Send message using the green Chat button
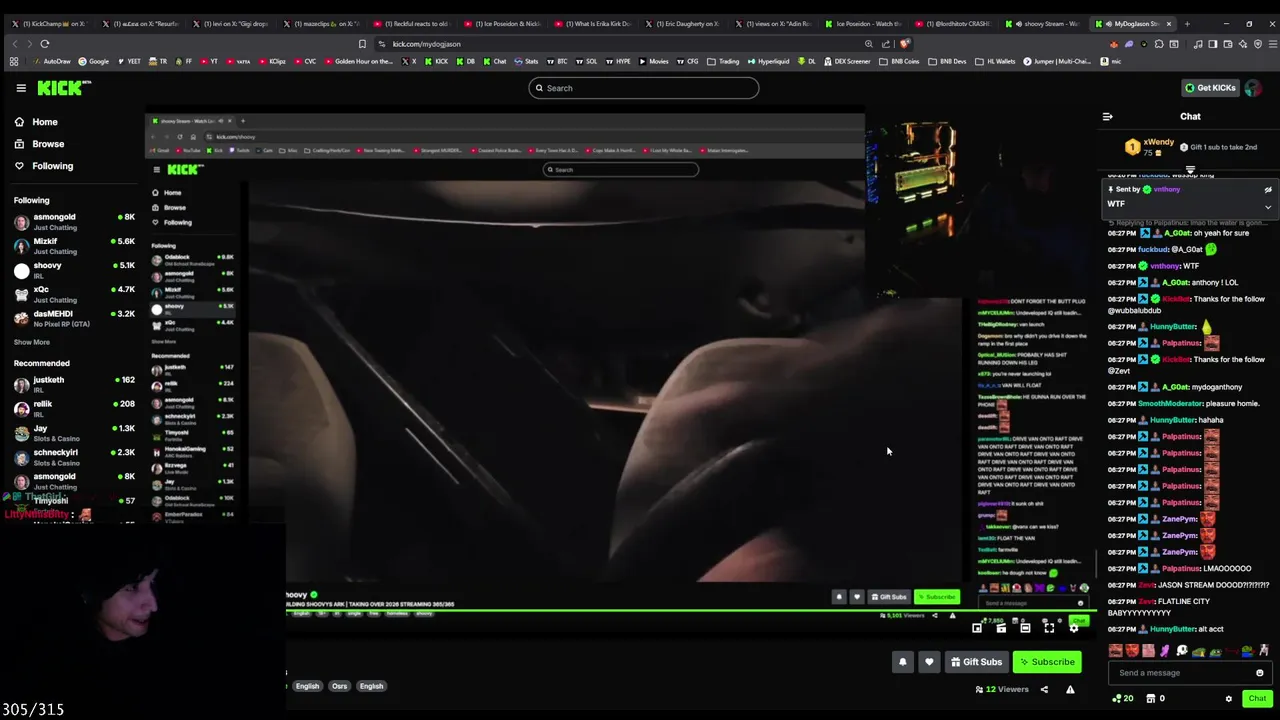 tap(1257, 699)
